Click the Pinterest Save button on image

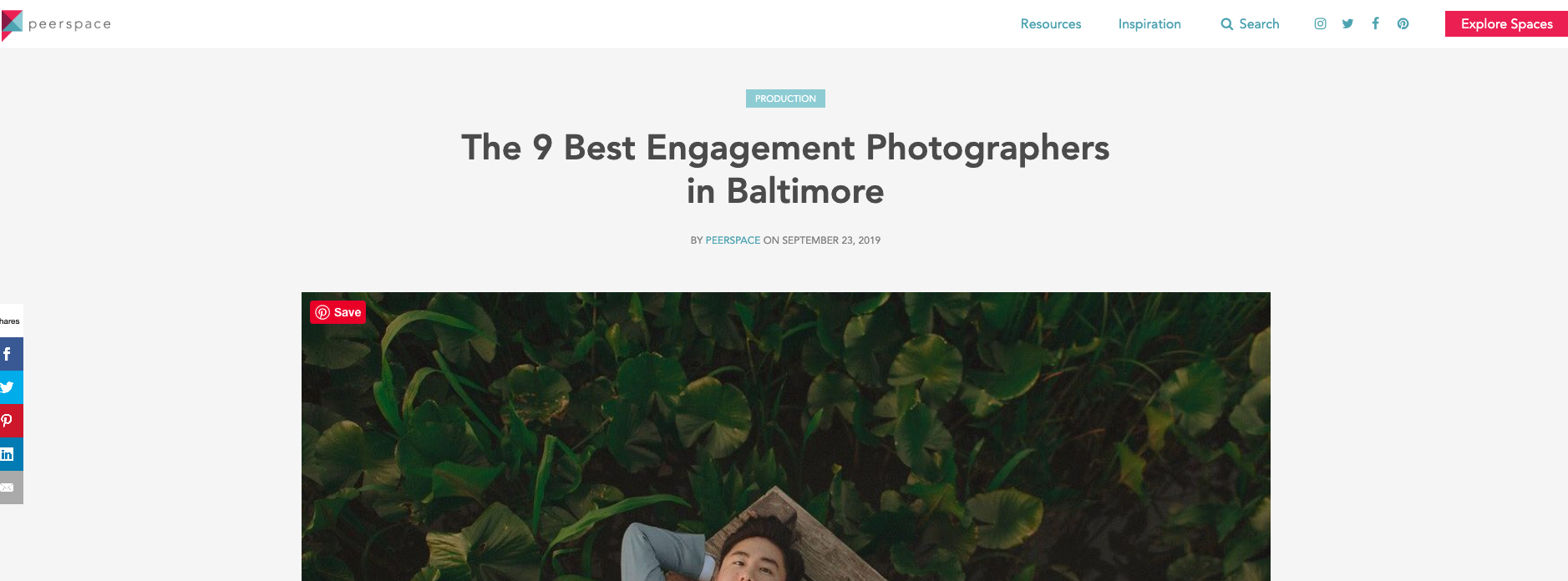point(338,312)
